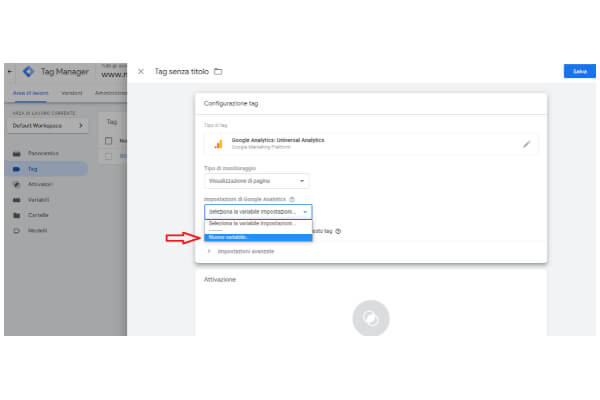The height and width of the screenshot is (400, 600).
Task: Click the blue Salva button
Action: [x=579, y=71]
